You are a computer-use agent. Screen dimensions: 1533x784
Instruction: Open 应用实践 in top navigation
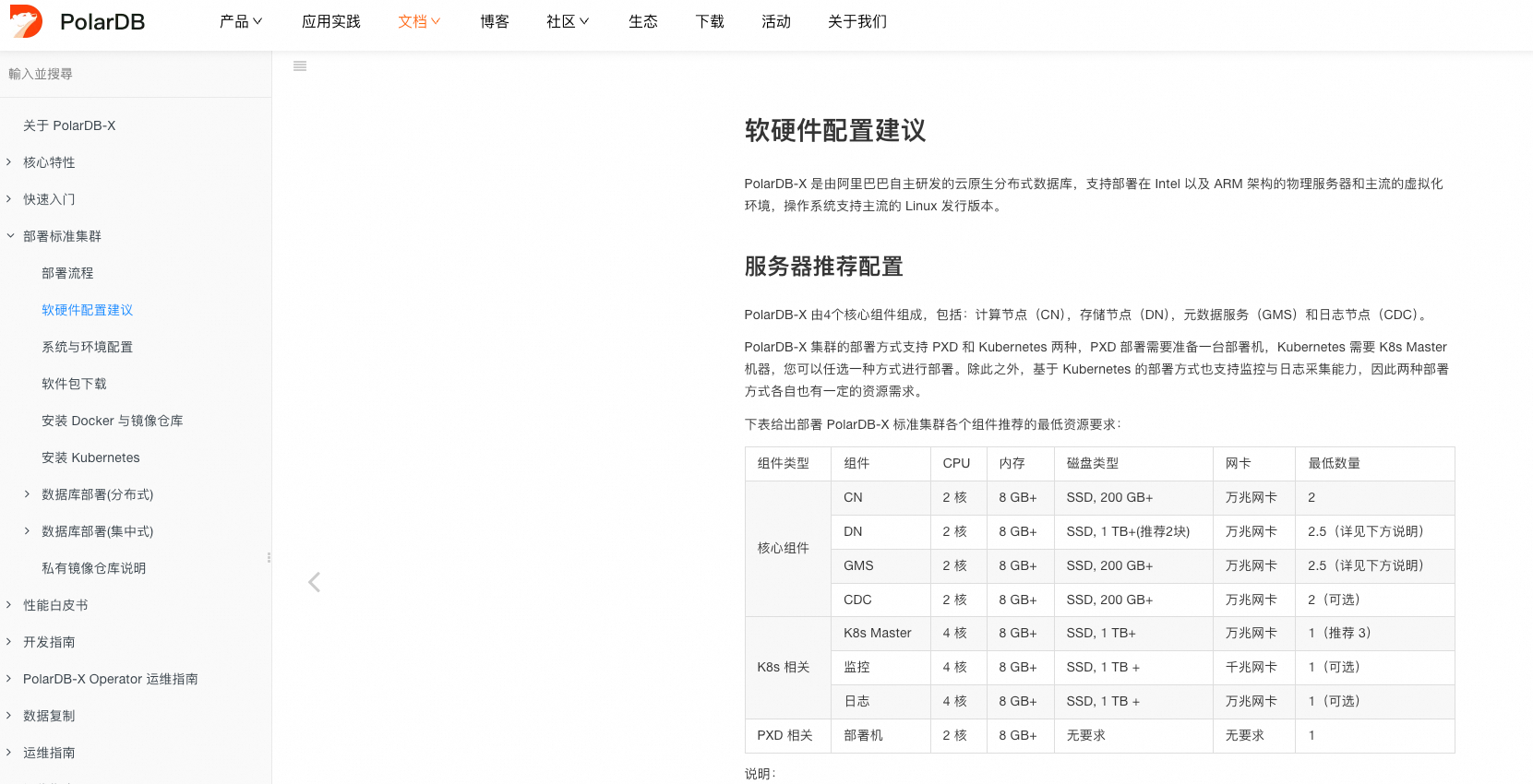pos(331,21)
